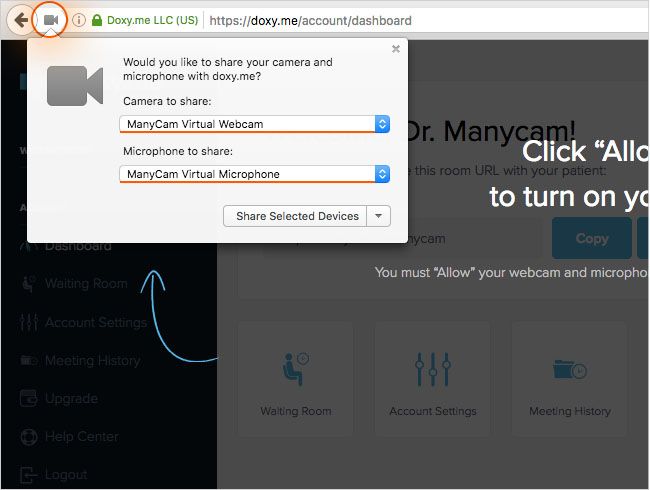Open Upgrade from the sidebar
Screen dimensions: 650x490
click(x=71, y=398)
